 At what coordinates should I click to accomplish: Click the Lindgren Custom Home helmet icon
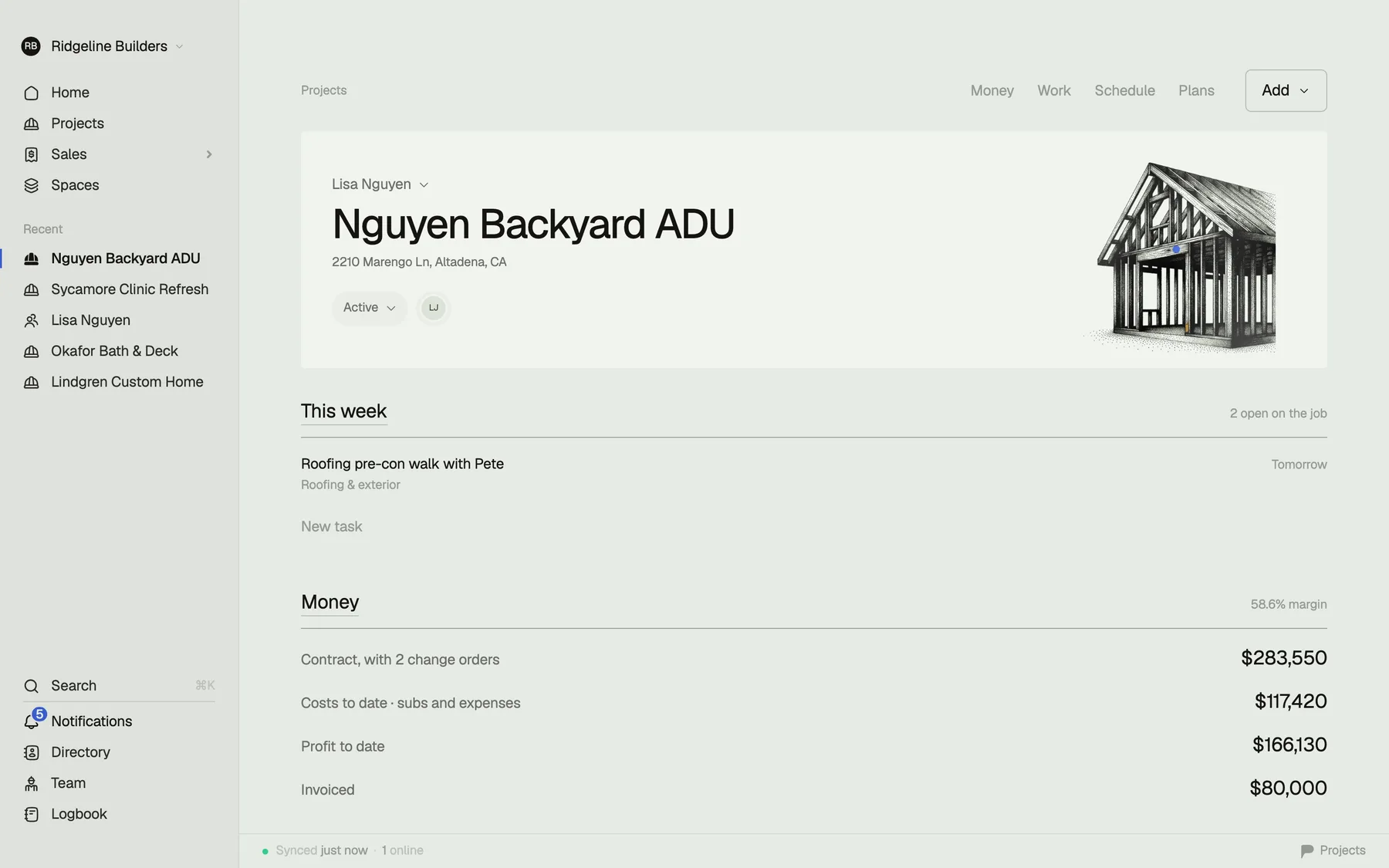click(x=31, y=382)
